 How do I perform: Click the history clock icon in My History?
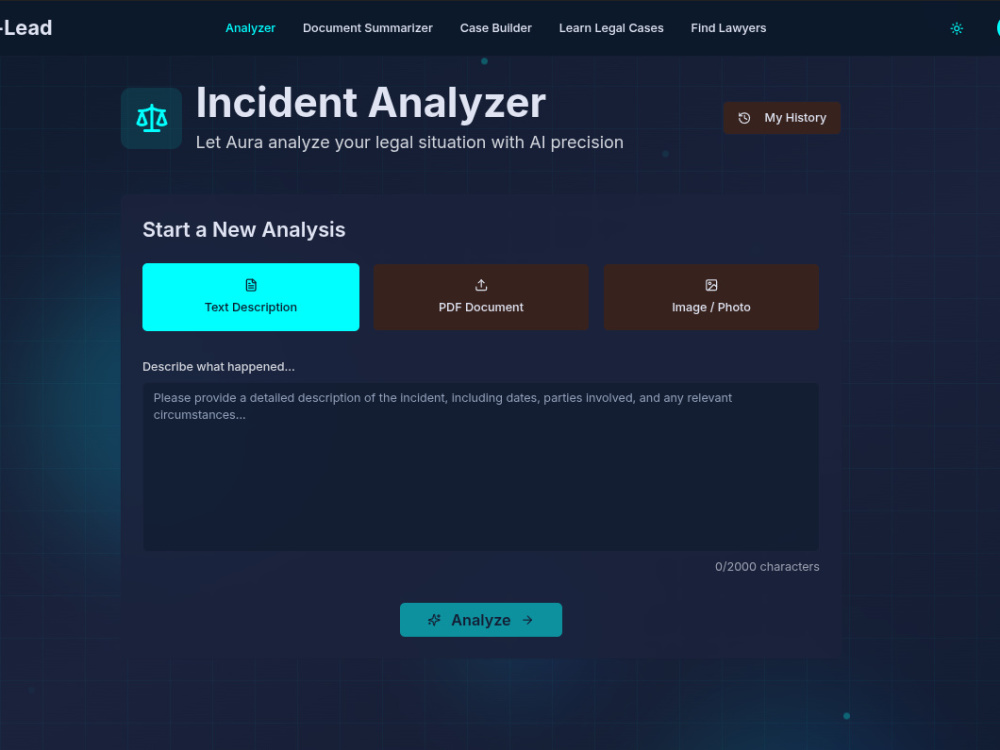(744, 118)
